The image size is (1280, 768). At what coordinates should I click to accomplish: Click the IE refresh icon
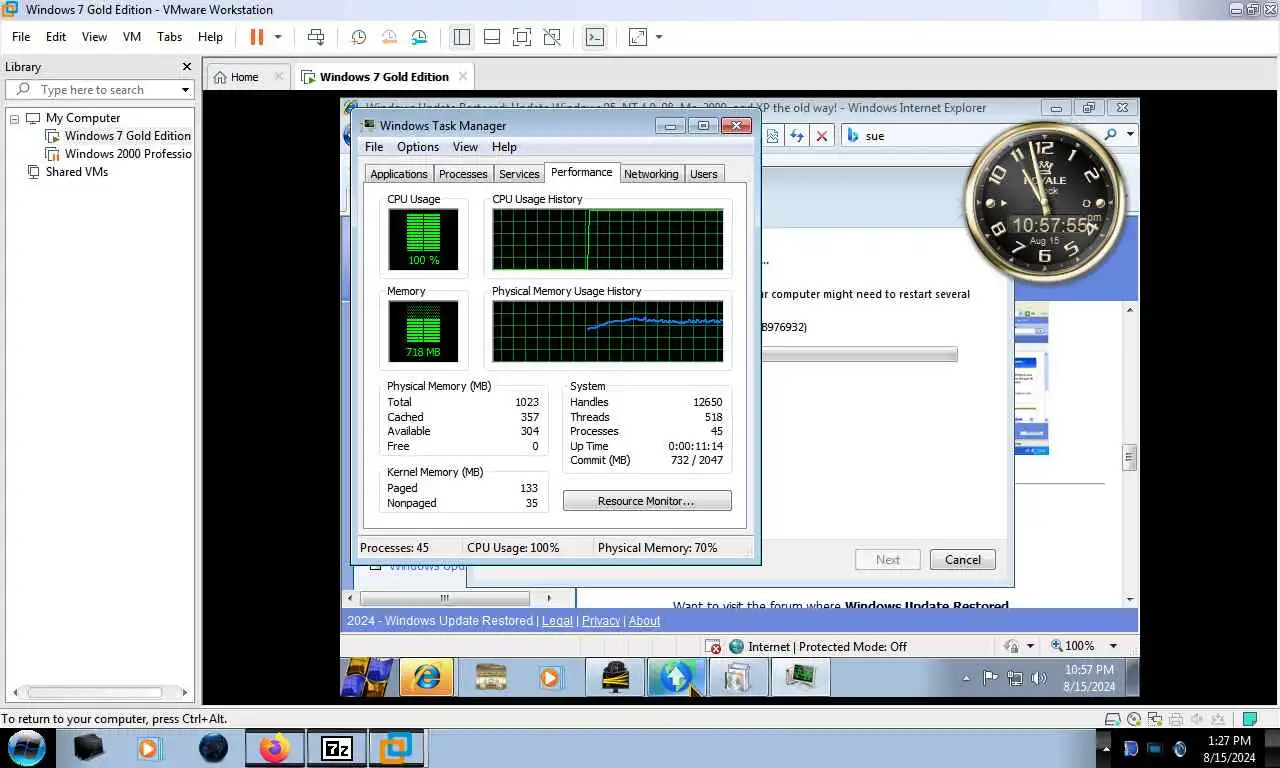[x=797, y=136]
